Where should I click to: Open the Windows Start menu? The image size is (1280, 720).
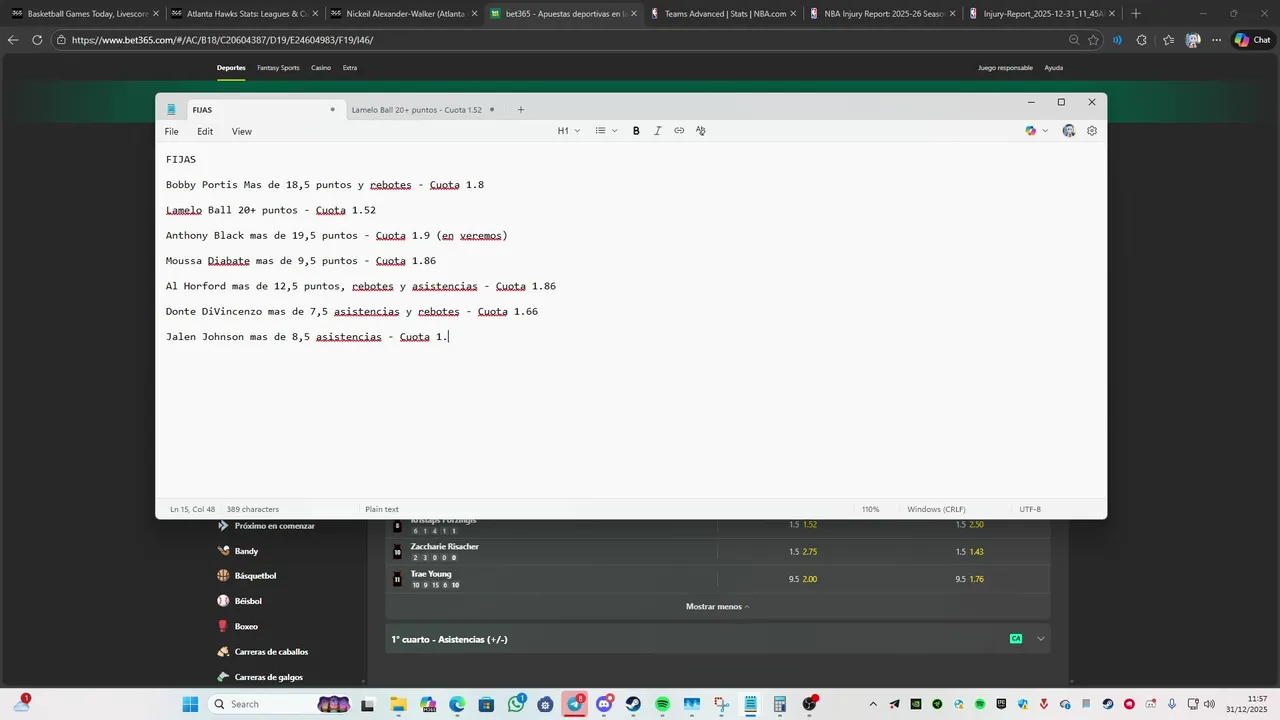(190, 704)
